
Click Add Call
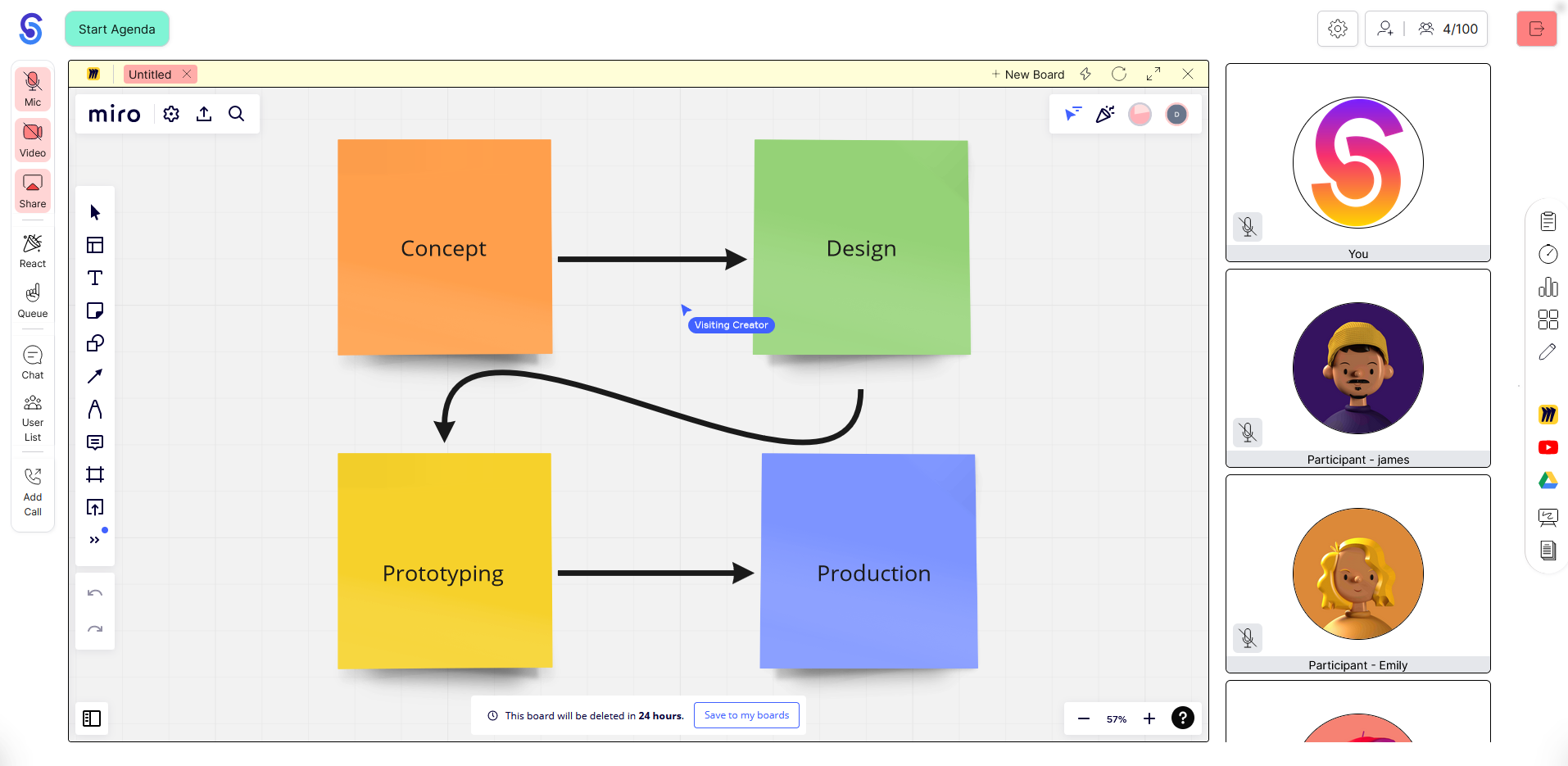tap(33, 492)
